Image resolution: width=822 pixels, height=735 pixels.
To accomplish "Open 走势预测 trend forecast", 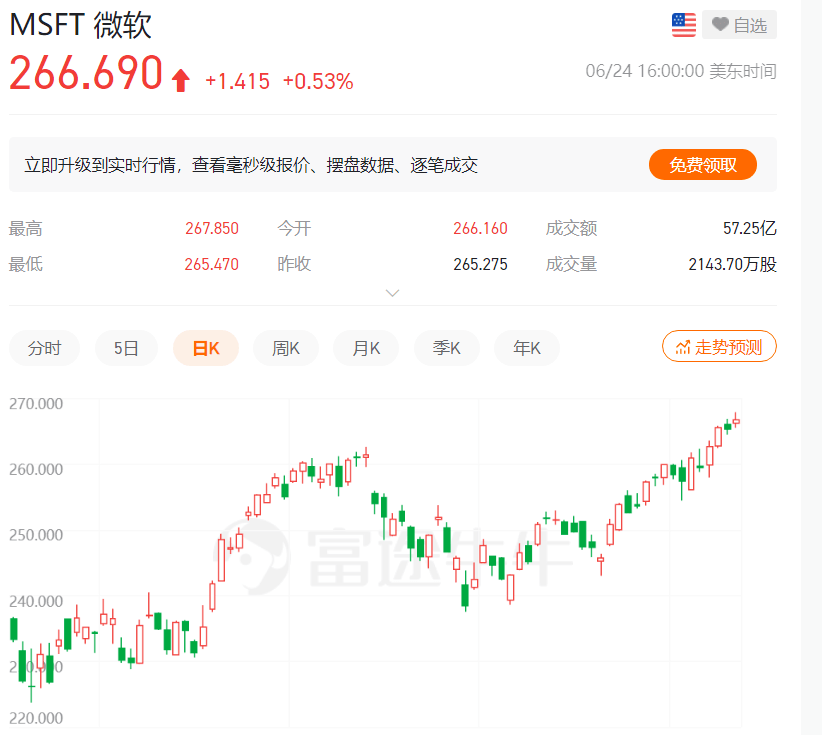I will point(719,346).
